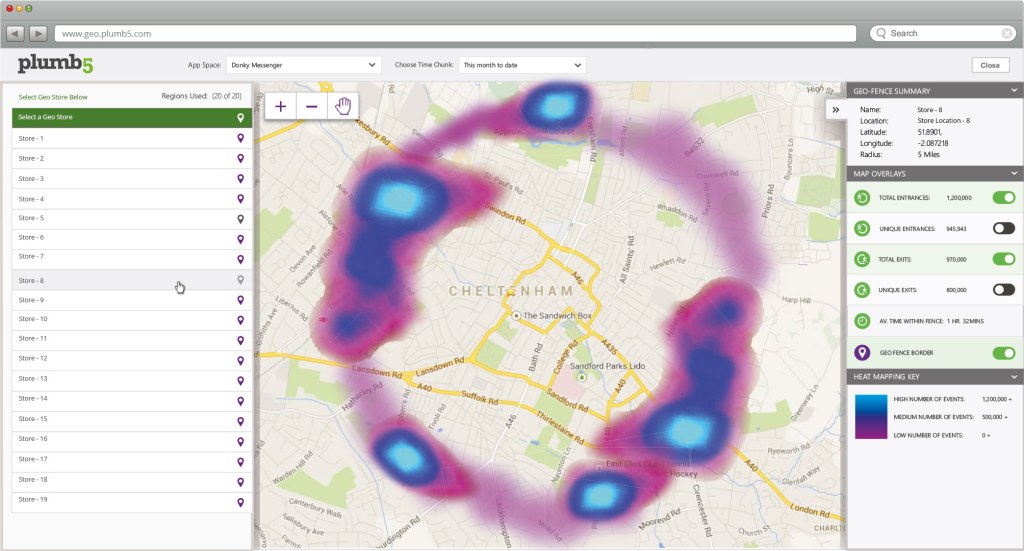The height and width of the screenshot is (551, 1024).
Task: Disable the Total Entrances overlay toggle
Action: tap(1004, 197)
